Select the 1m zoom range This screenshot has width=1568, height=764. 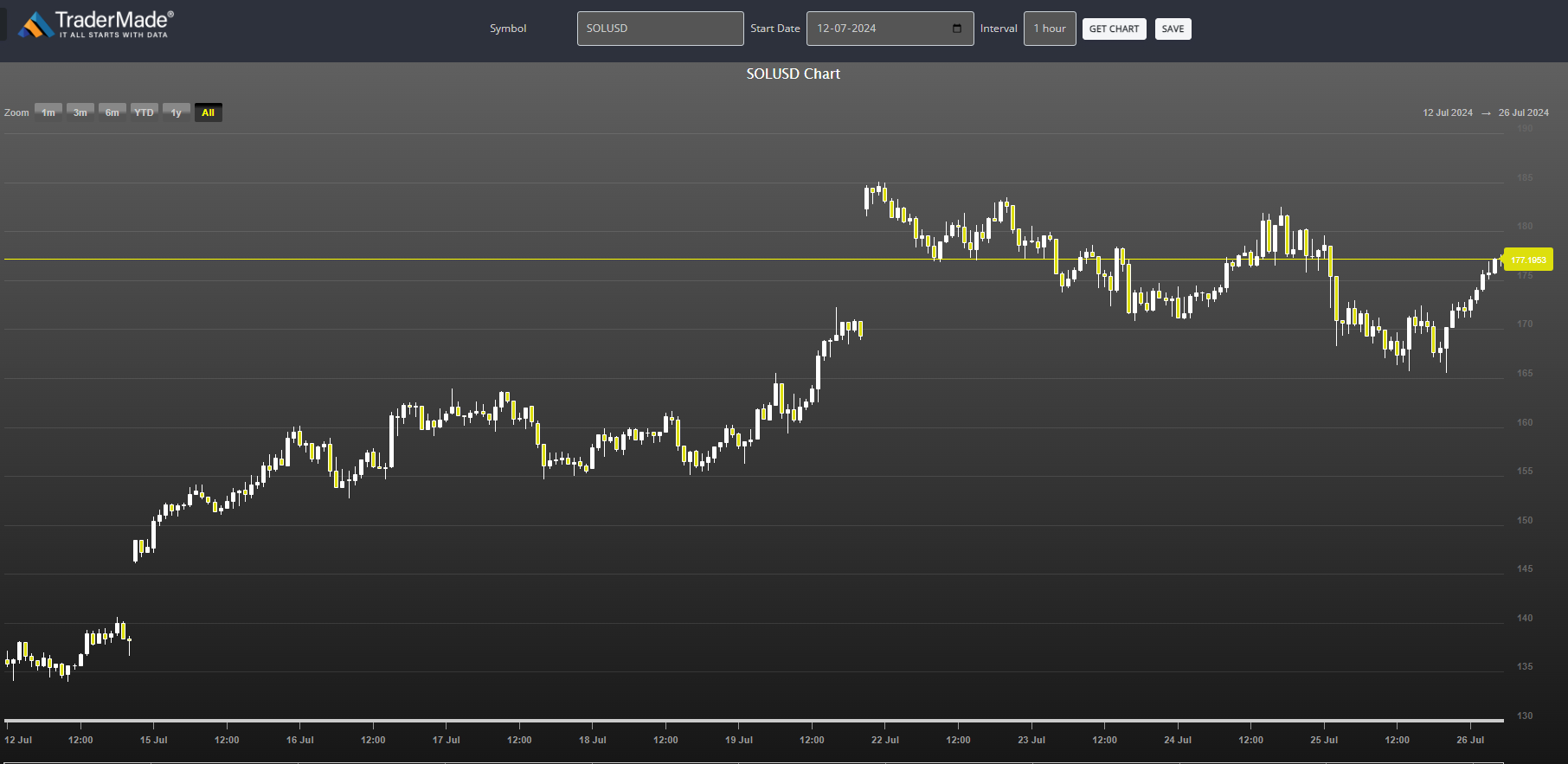pyautogui.click(x=48, y=112)
